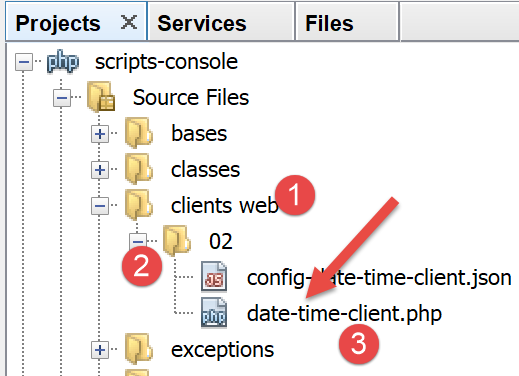Select the 02 folder name

[x=221, y=241]
